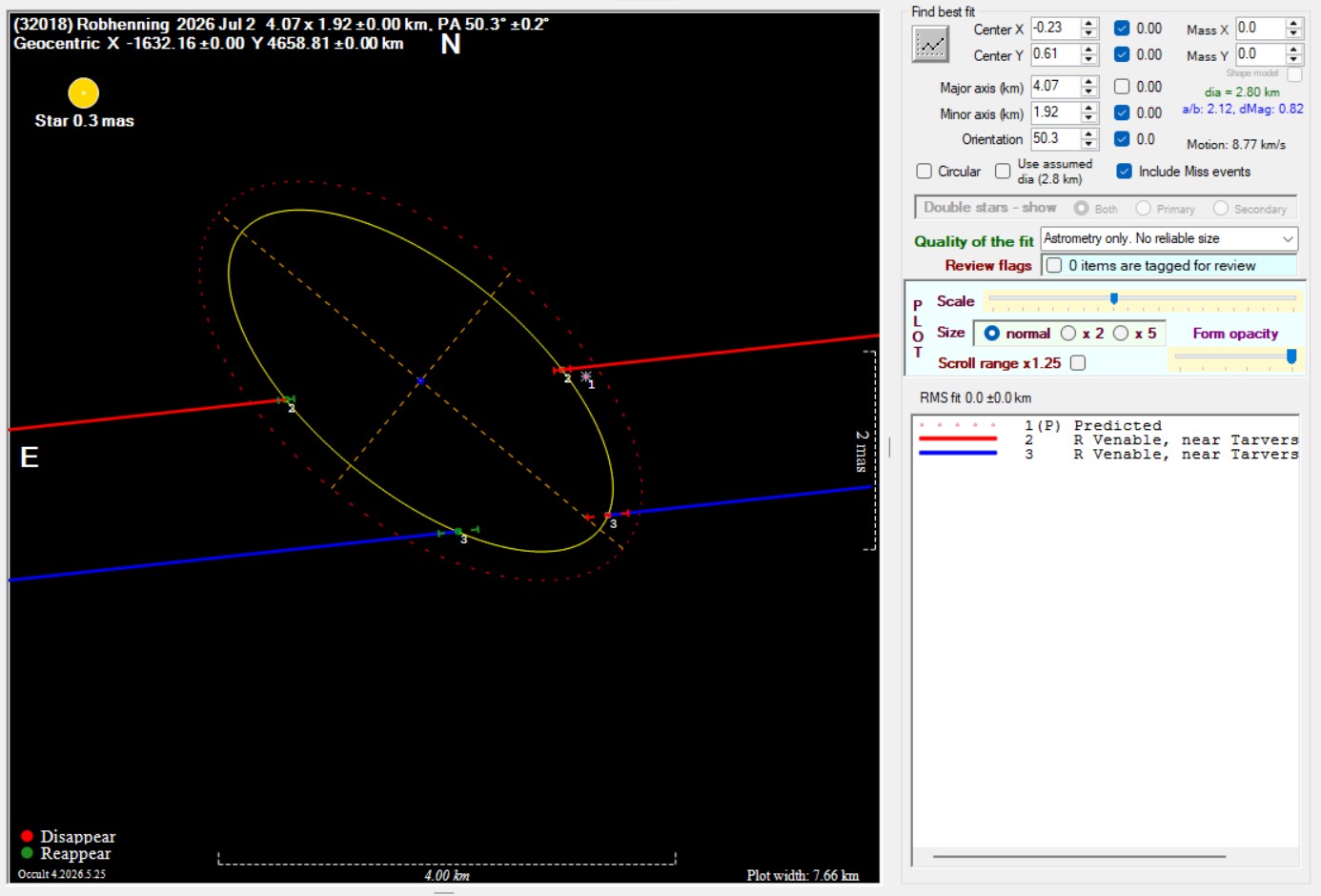The image size is (1321, 896).
Task: Click the Scale slider handle
Action: (1113, 299)
